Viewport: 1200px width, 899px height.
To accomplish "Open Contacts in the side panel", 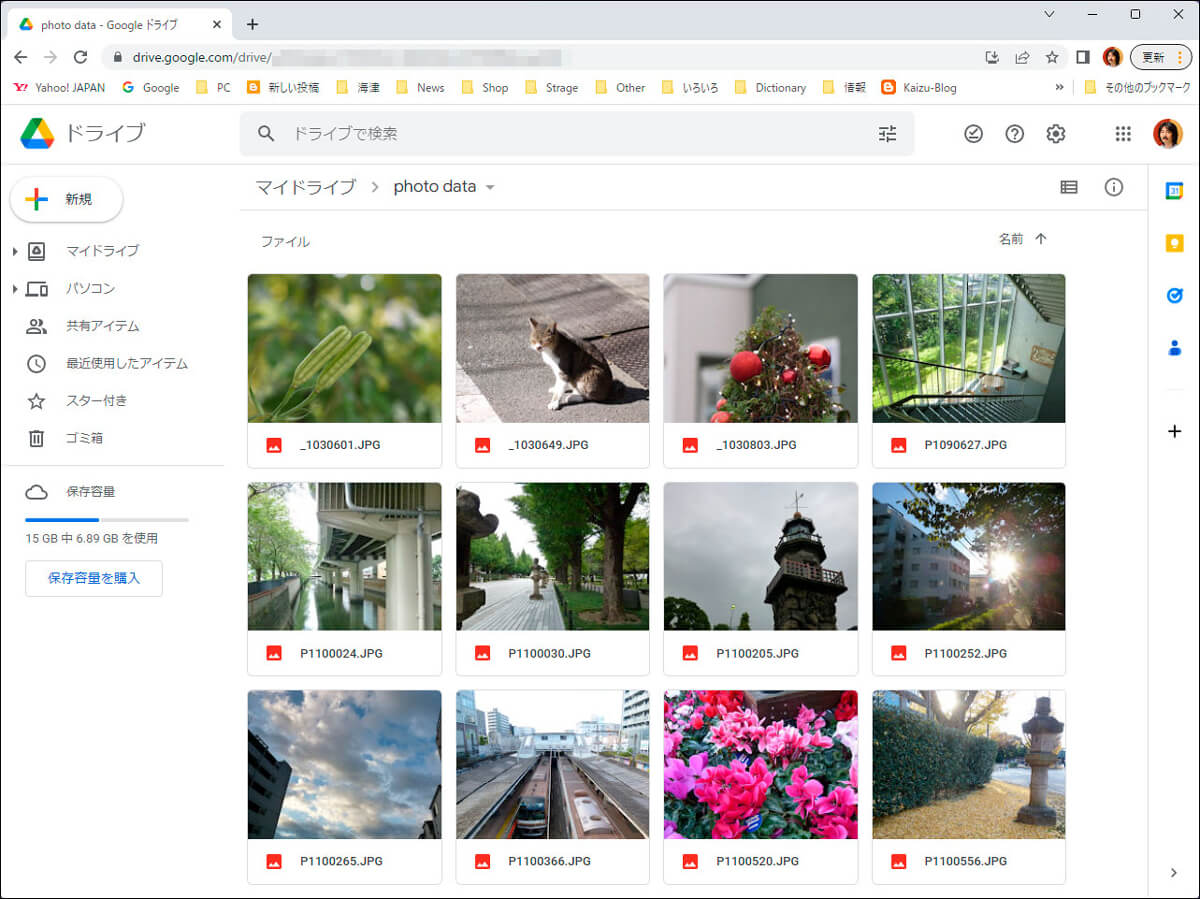I will (x=1174, y=348).
